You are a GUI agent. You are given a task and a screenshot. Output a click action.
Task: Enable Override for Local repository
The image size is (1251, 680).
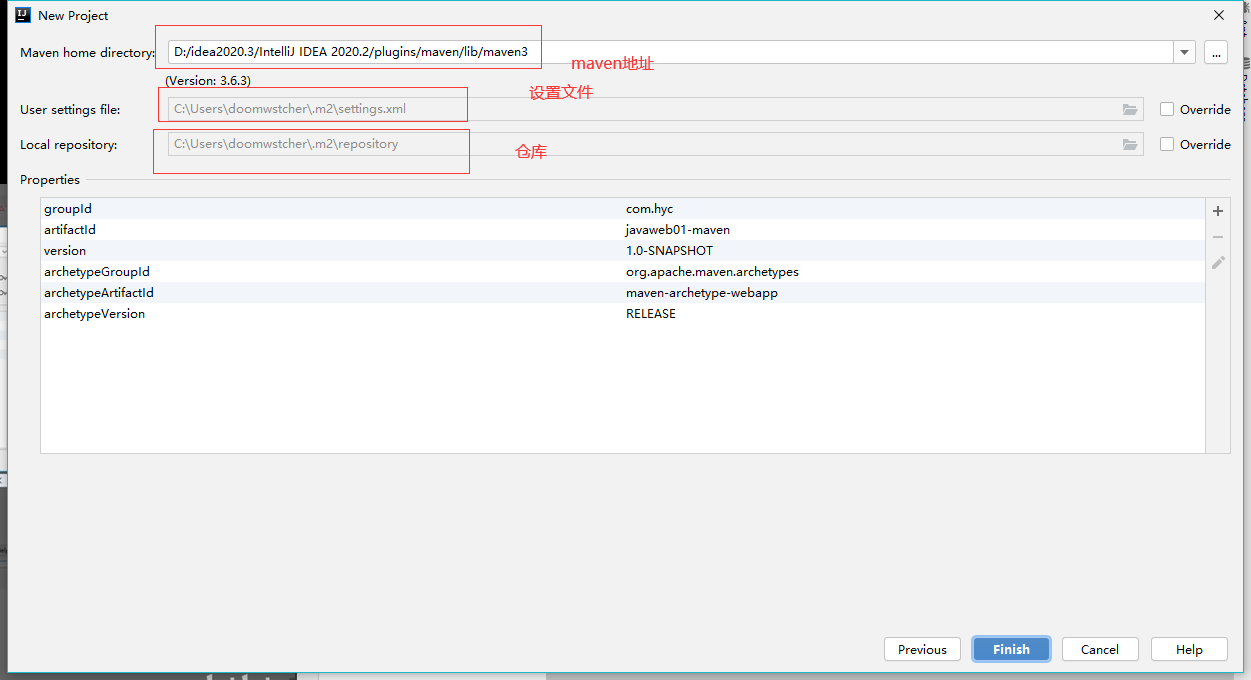[x=1167, y=144]
